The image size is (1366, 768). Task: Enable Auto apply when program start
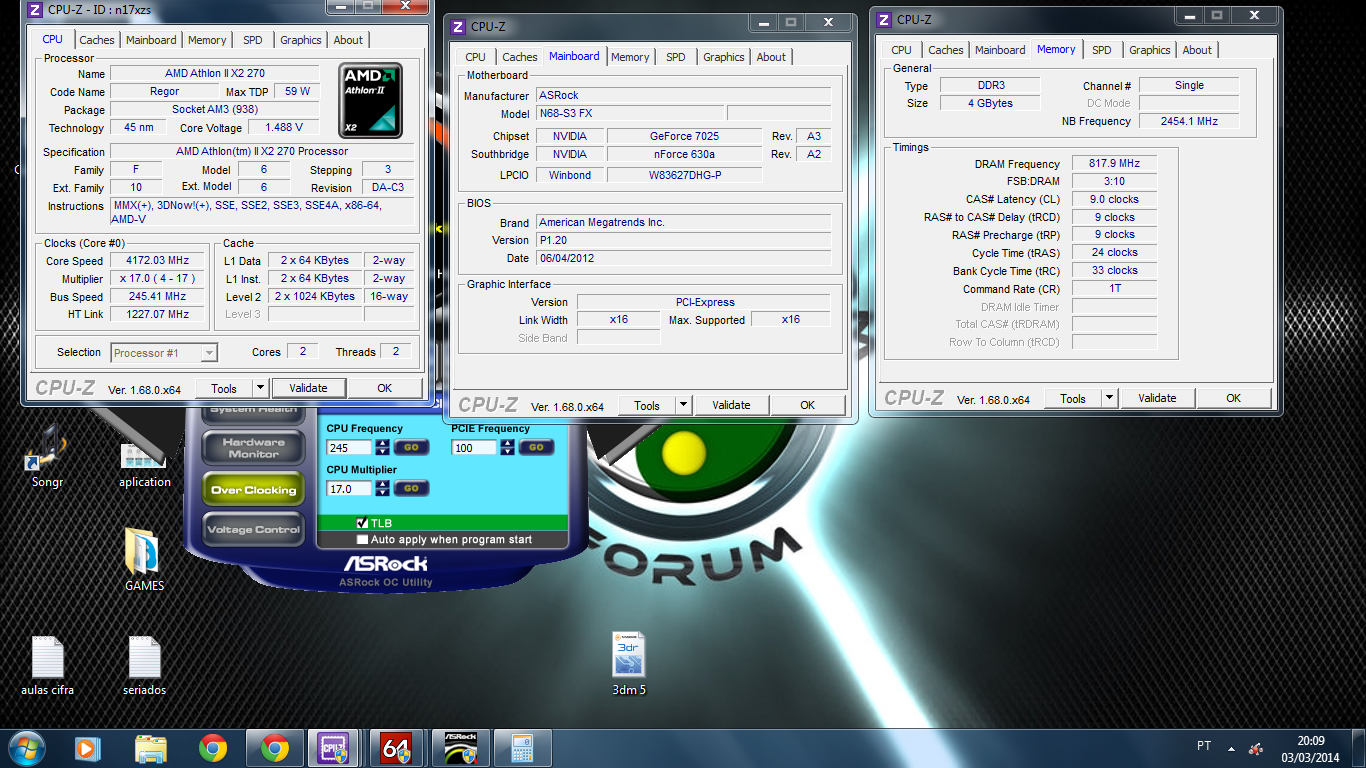362,539
